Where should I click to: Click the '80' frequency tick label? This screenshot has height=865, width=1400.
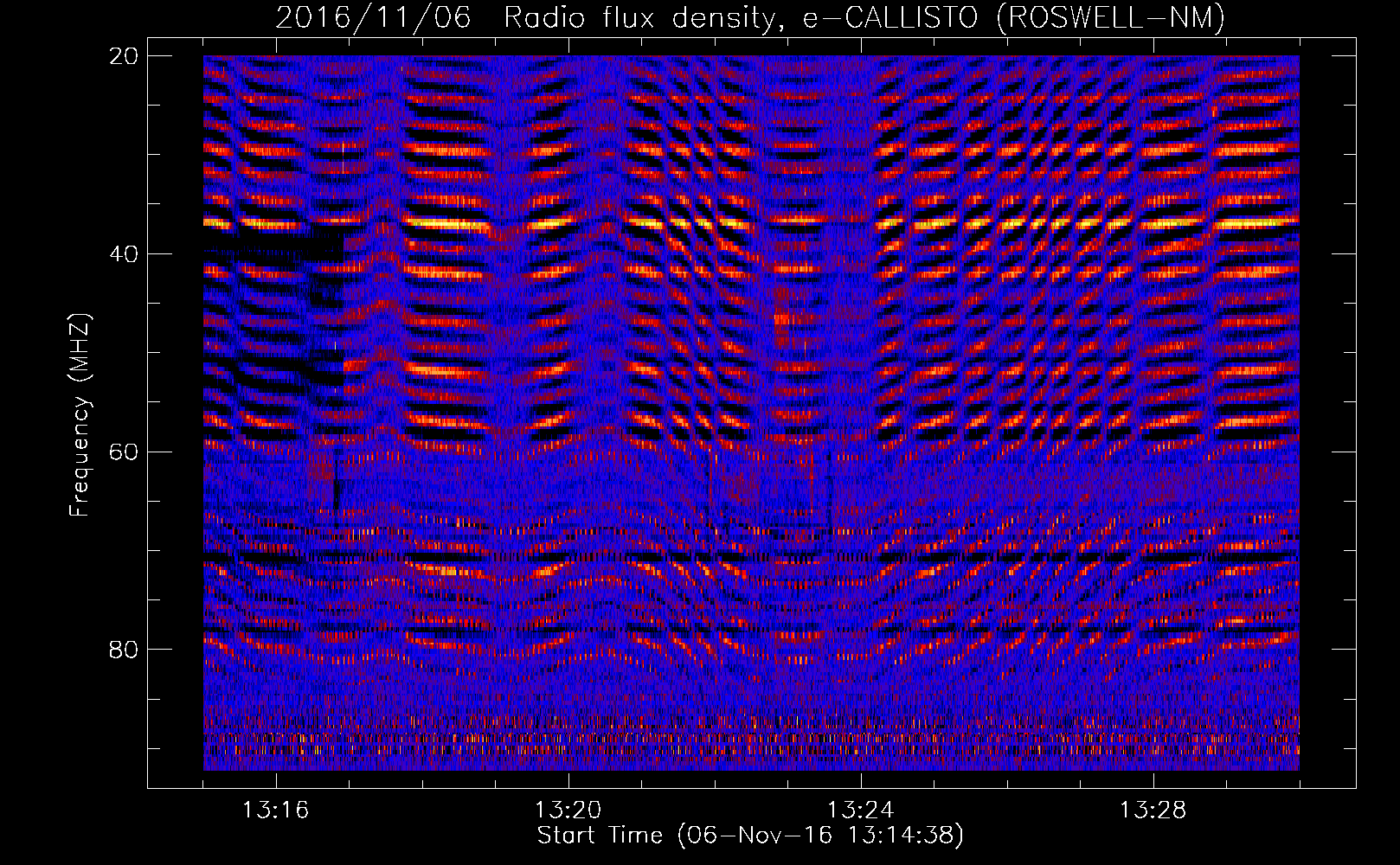(124, 649)
